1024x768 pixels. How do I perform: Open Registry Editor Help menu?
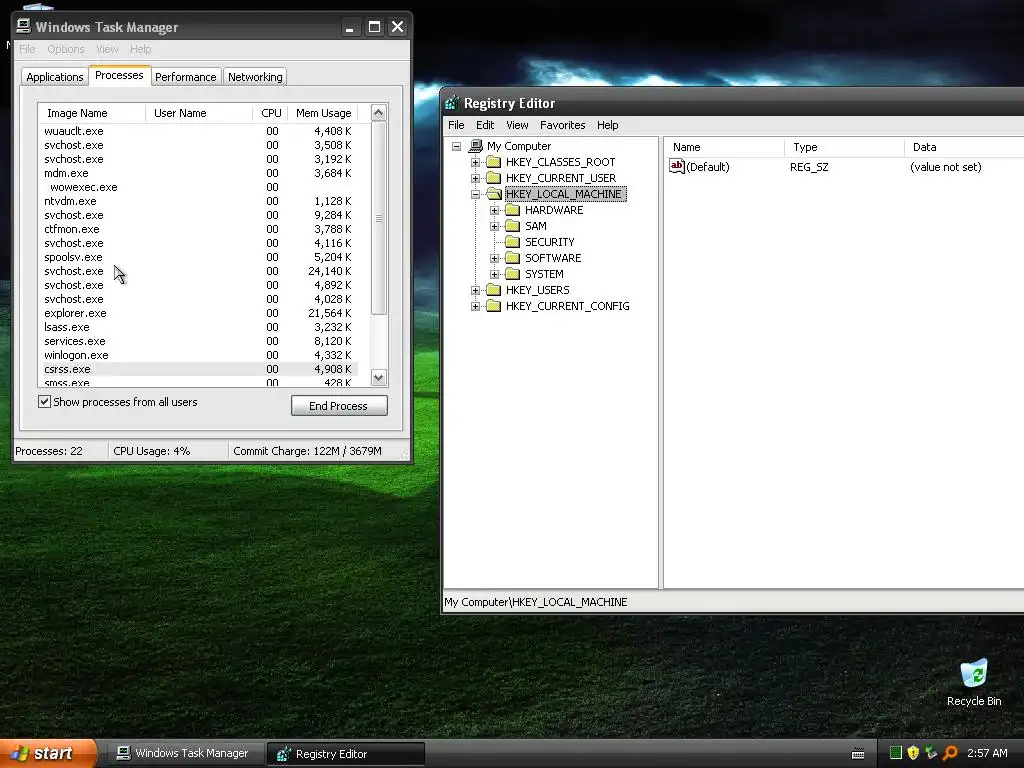click(607, 125)
